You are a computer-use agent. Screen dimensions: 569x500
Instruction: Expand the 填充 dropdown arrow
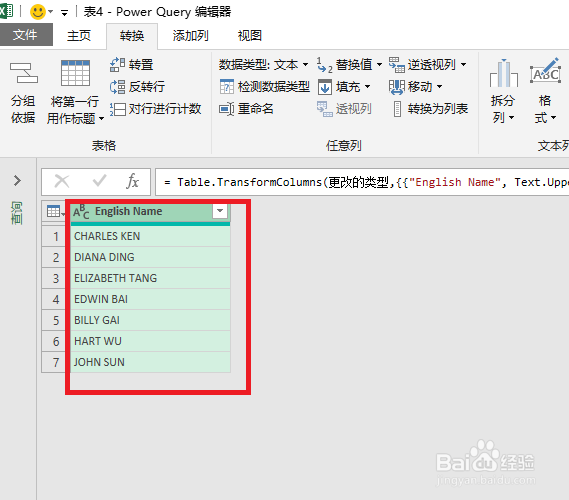pyautogui.click(x=367, y=87)
